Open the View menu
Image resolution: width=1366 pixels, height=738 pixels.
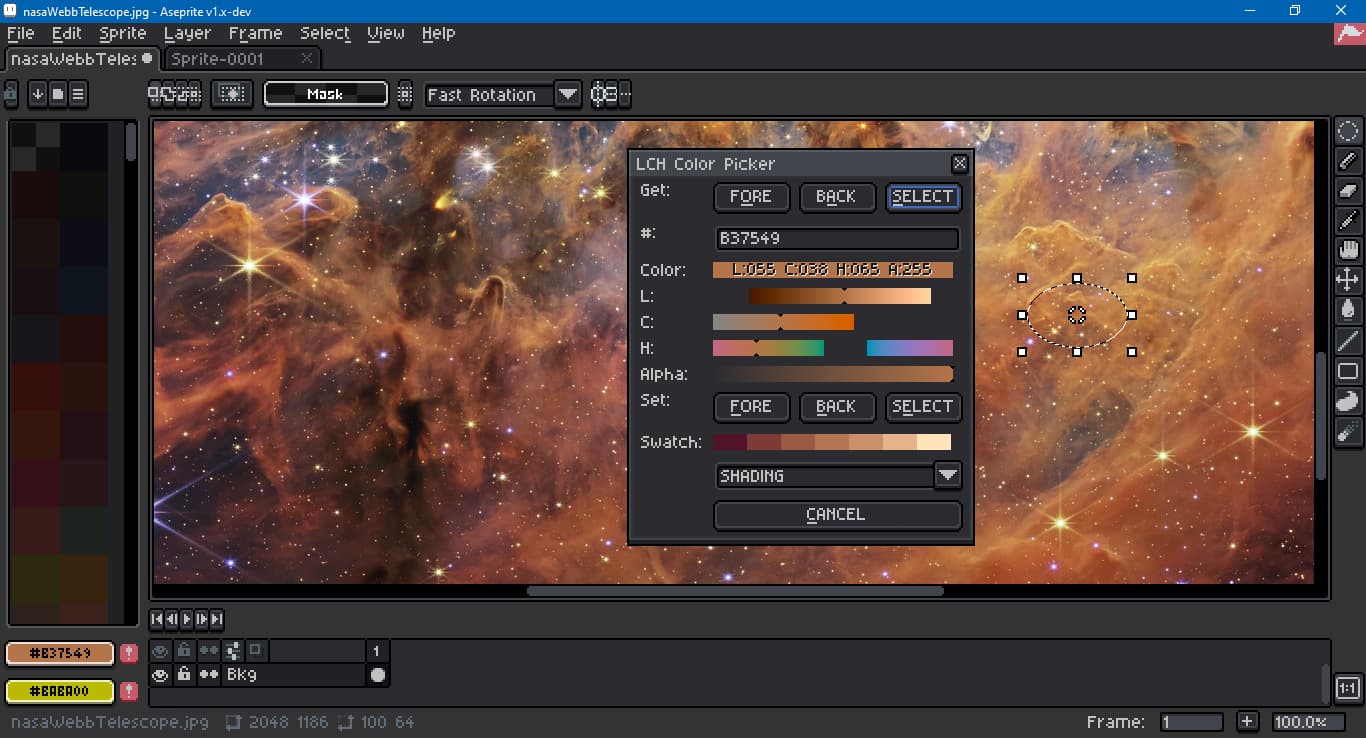386,33
